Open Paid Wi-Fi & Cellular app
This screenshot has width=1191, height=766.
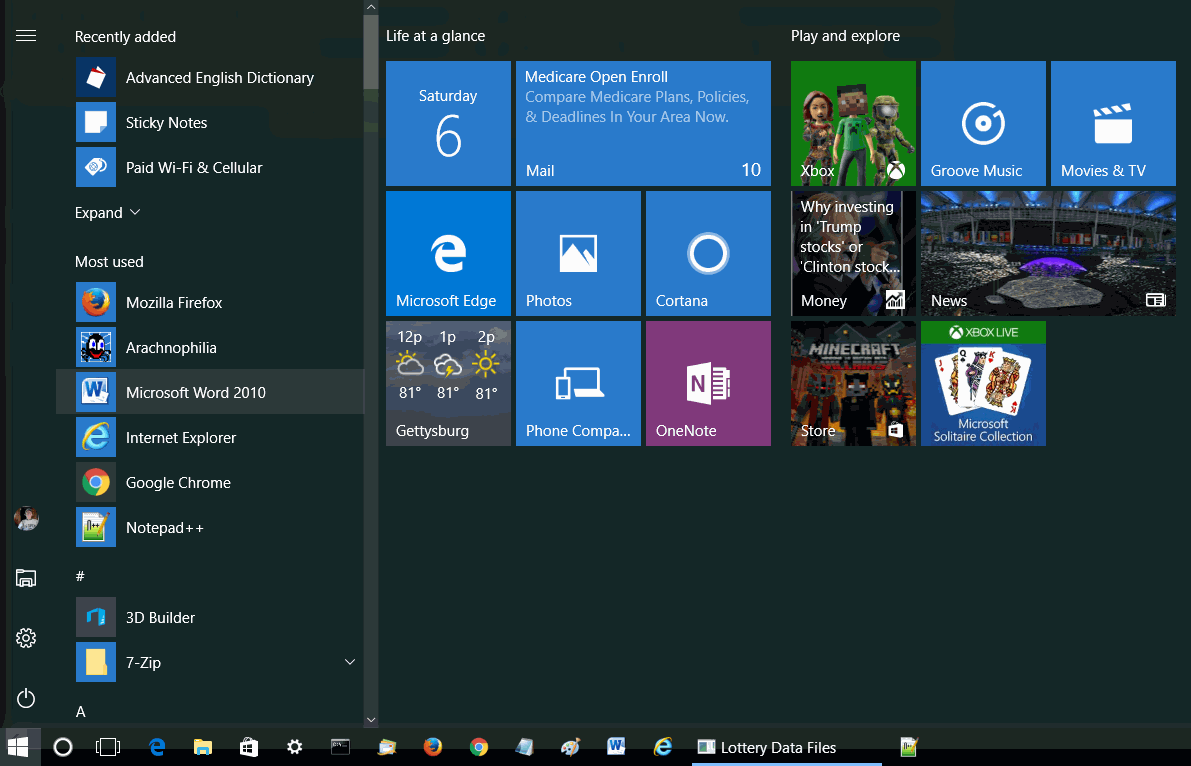click(210, 167)
